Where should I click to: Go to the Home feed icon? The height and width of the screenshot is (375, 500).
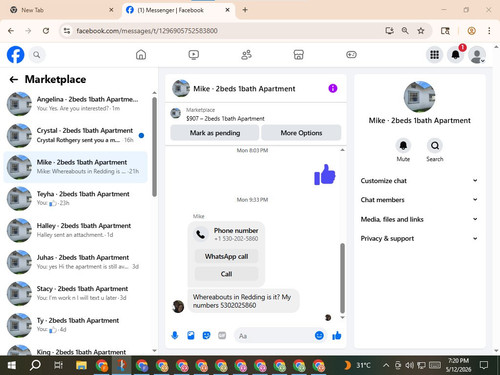141,55
